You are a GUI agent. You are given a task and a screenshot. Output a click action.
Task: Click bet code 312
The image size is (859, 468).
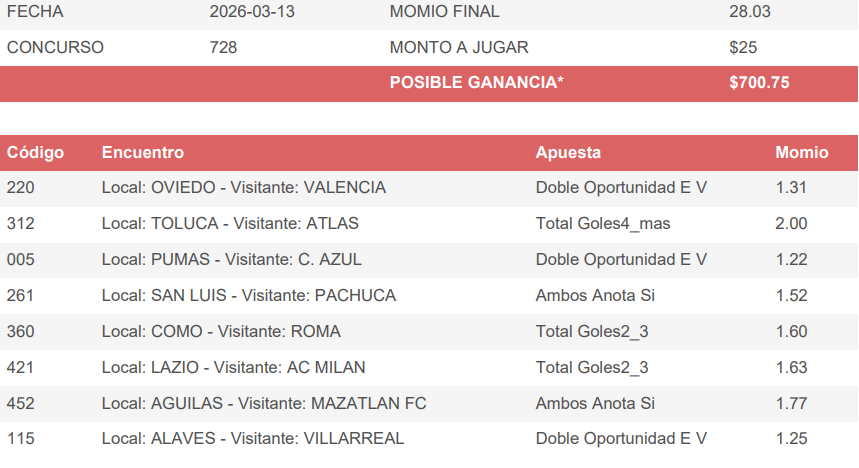click(x=20, y=224)
